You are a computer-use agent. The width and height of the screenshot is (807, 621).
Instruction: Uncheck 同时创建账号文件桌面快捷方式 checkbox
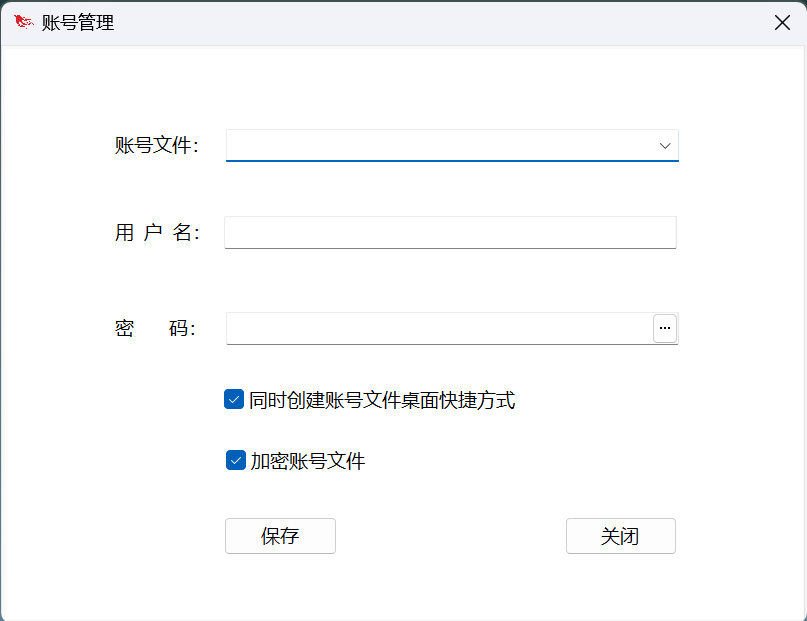tap(234, 400)
